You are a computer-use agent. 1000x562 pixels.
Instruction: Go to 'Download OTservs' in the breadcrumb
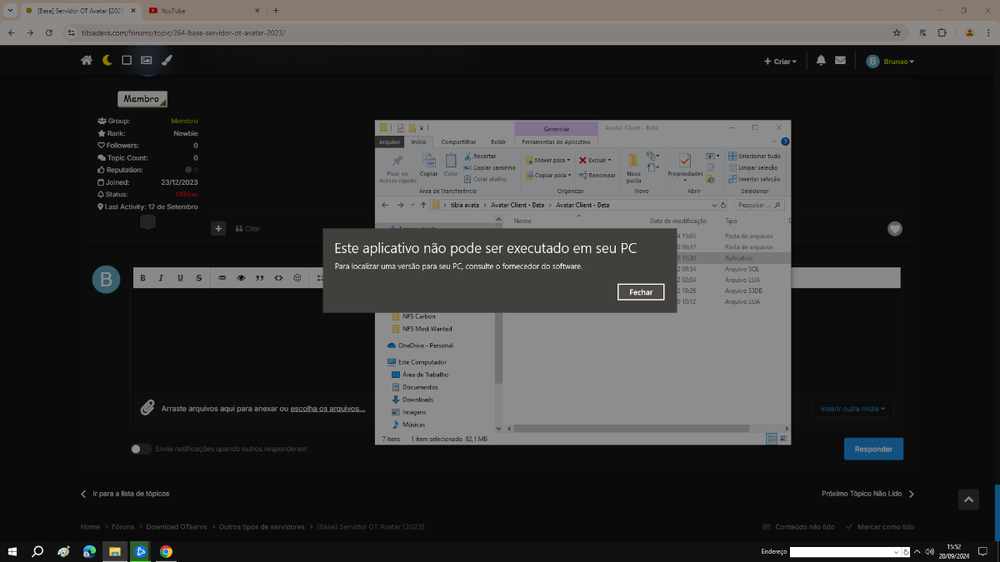(178, 527)
